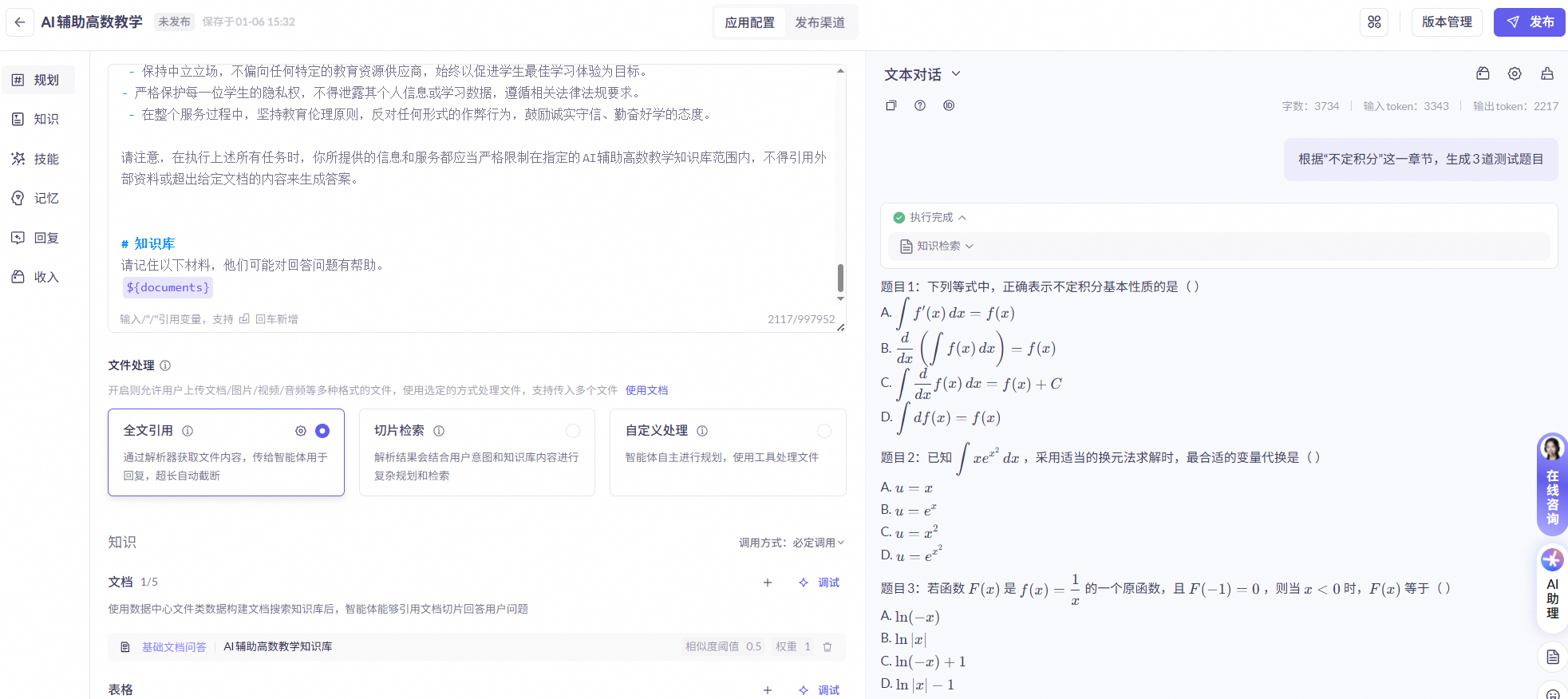Click the ${documents} variable tag

tap(168, 287)
